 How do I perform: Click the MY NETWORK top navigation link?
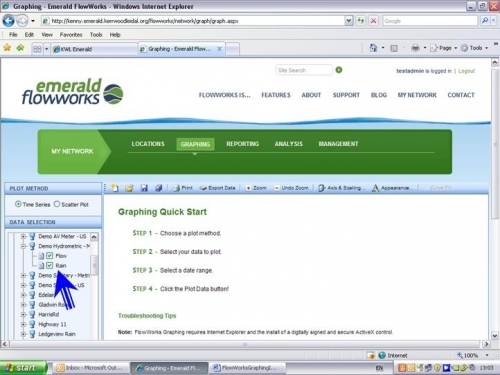417,95
